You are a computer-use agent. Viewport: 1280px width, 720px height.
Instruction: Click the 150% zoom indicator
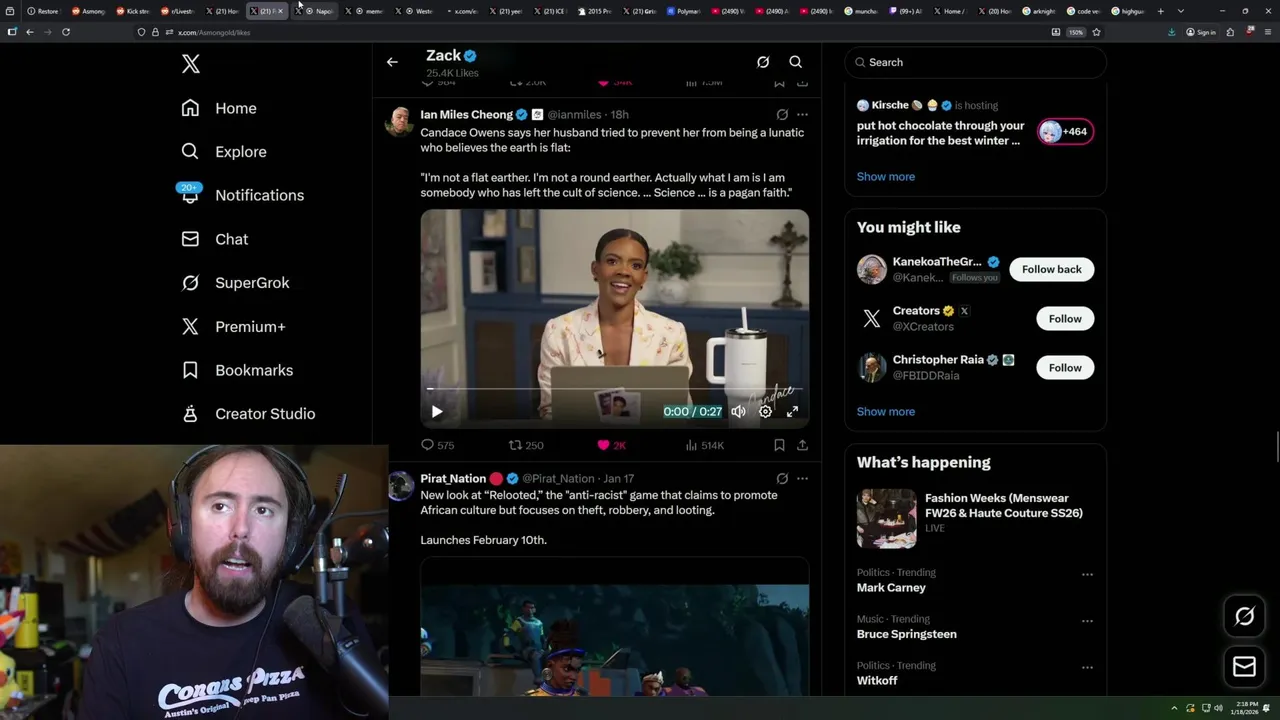point(1075,32)
